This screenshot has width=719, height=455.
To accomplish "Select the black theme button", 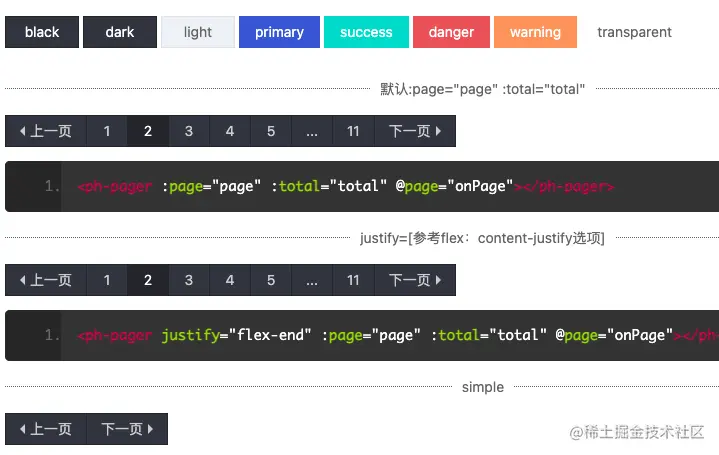I will 42,32.
